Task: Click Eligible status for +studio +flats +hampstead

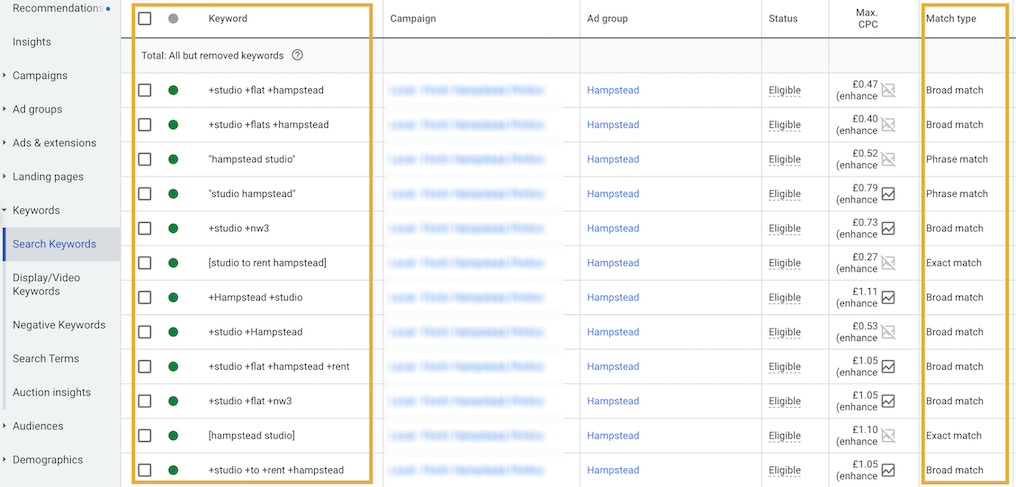Action: click(x=785, y=125)
